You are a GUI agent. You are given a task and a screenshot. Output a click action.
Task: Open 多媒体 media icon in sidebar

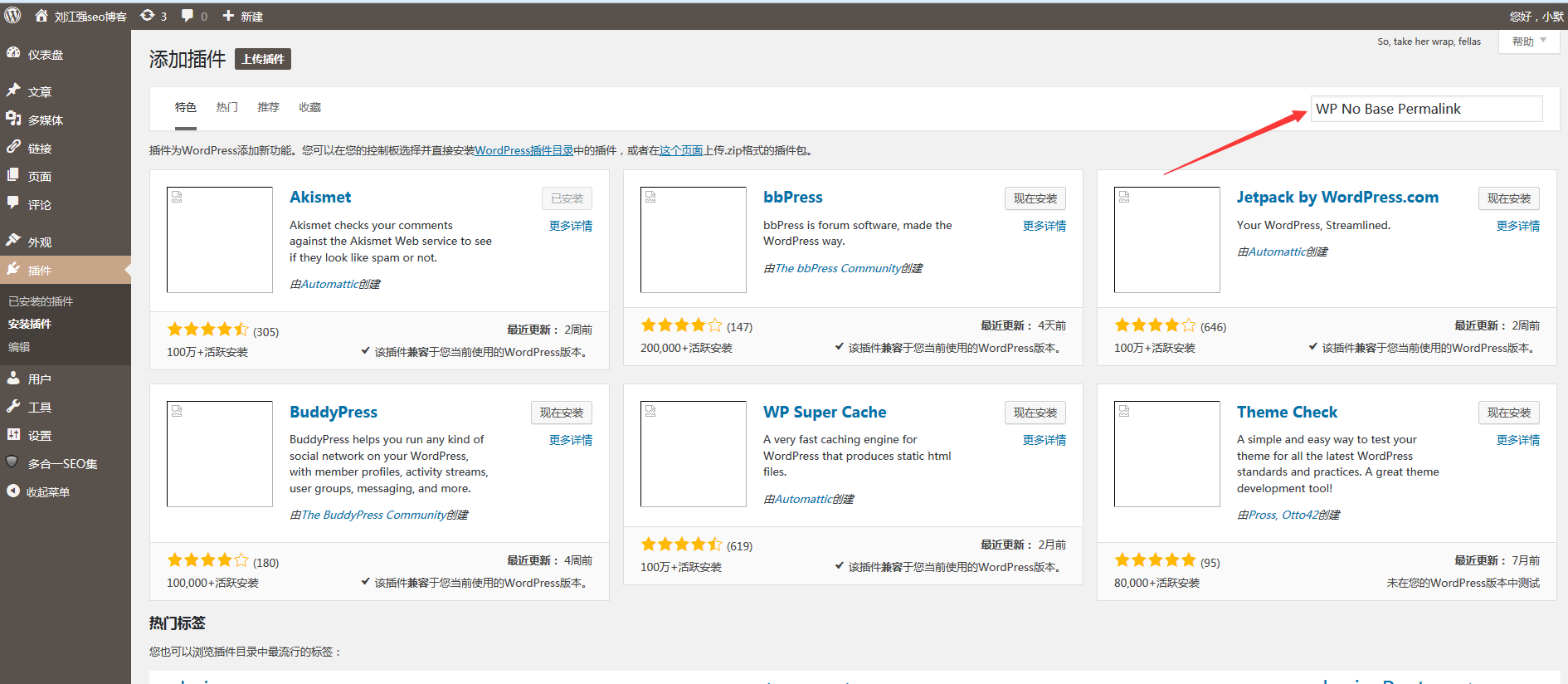tap(13, 119)
